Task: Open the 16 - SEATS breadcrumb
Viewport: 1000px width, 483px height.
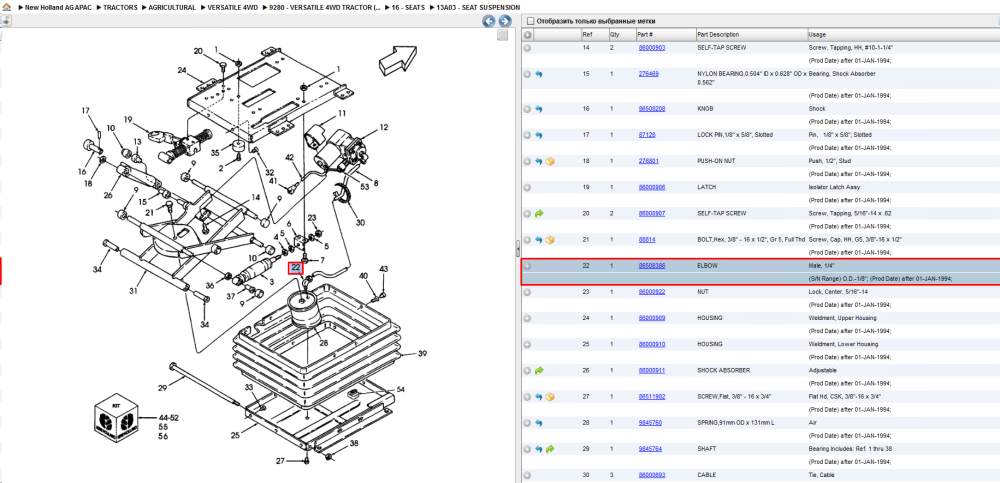Action: click(408, 8)
